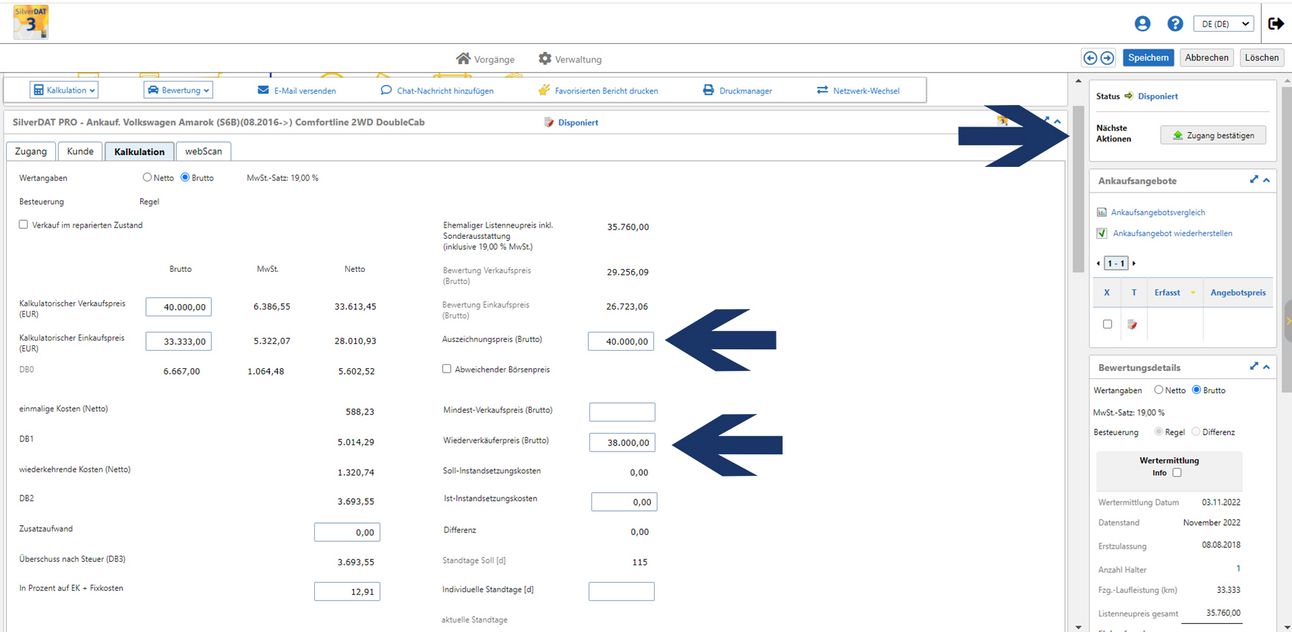Click the logout exit icon
Viewport: 1292px width, 632px height.
(1276, 23)
